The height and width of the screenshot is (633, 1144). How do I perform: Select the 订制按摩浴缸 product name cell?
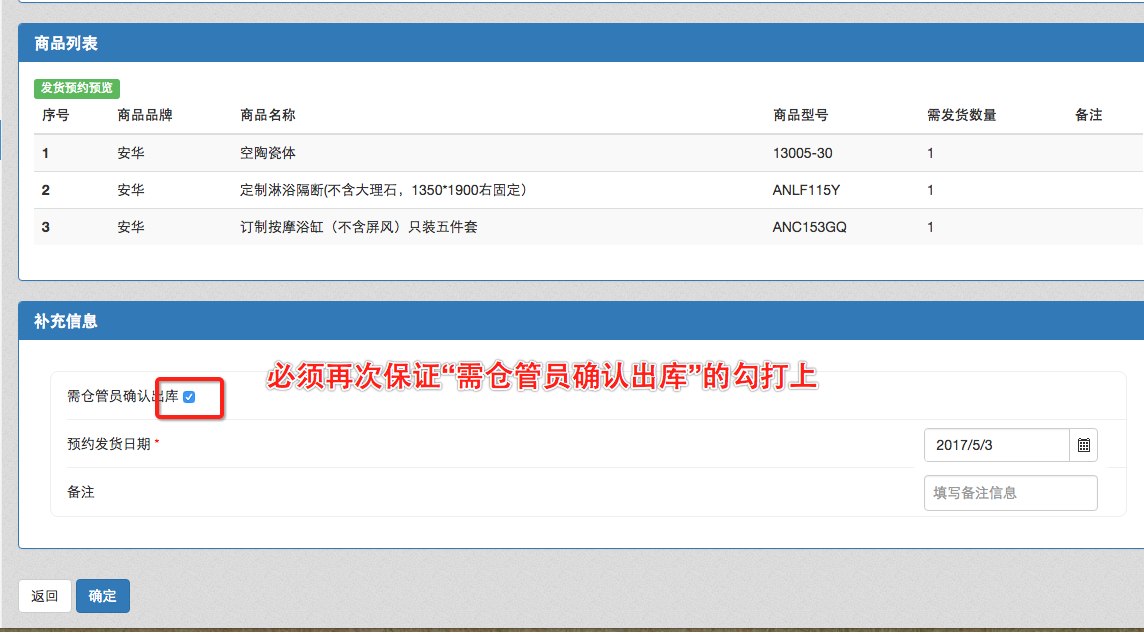click(358, 227)
